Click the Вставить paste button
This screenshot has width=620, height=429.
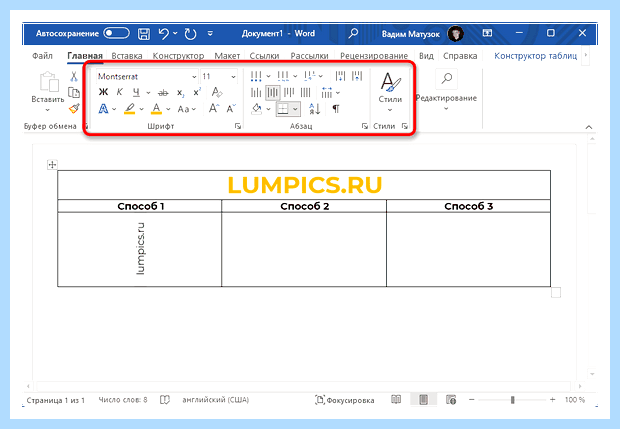click(x=48, y=91)
